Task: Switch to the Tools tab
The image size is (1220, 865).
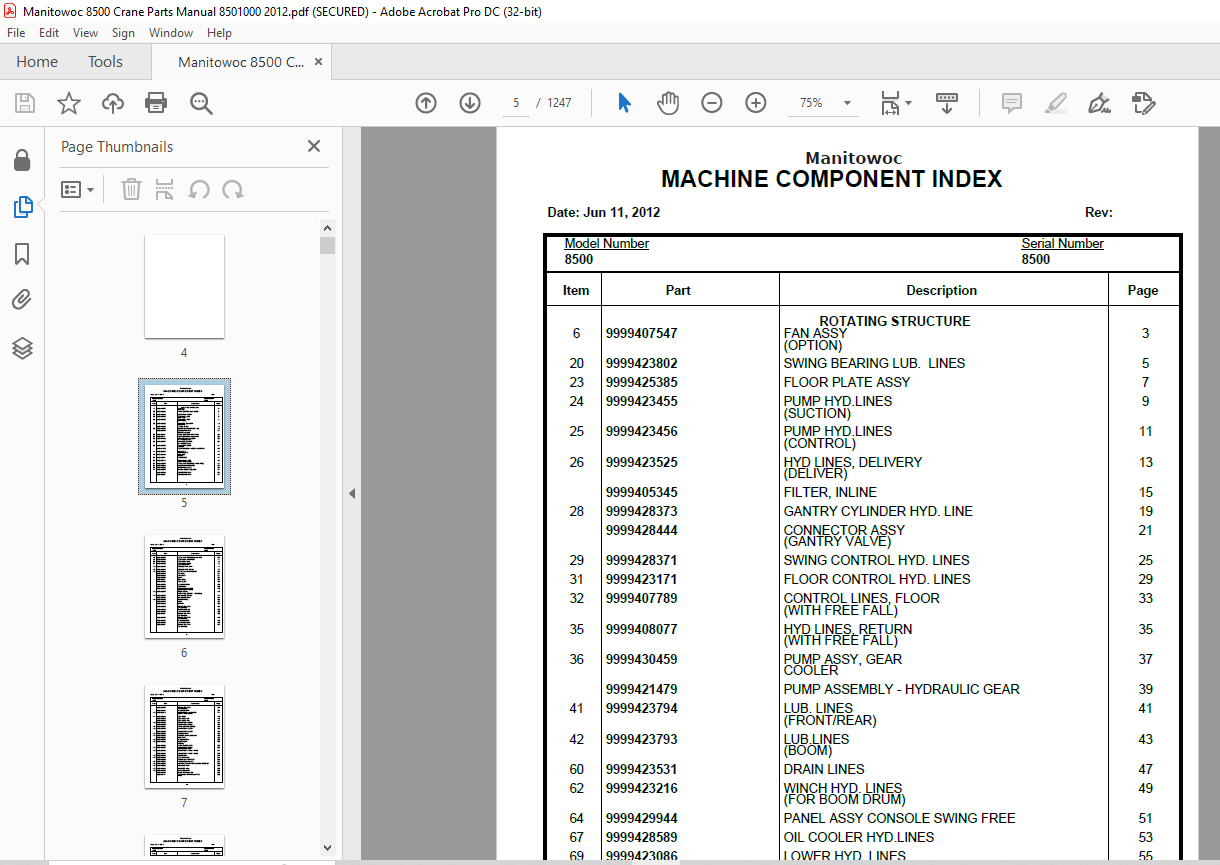Action: pyautogui.click(x=105, y=62)
